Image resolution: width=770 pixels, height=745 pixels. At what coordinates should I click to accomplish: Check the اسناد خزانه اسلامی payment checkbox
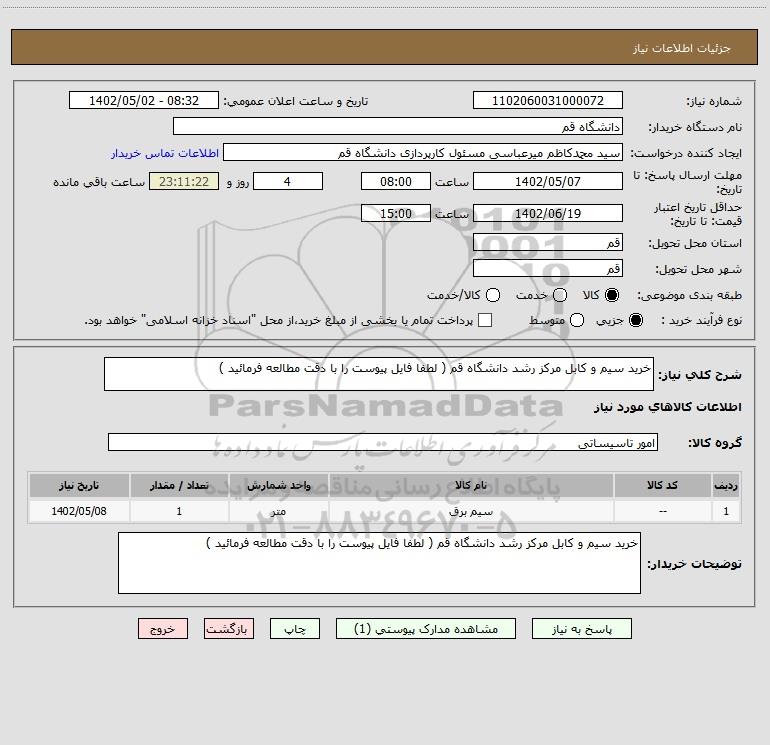(x=485, y=320)
